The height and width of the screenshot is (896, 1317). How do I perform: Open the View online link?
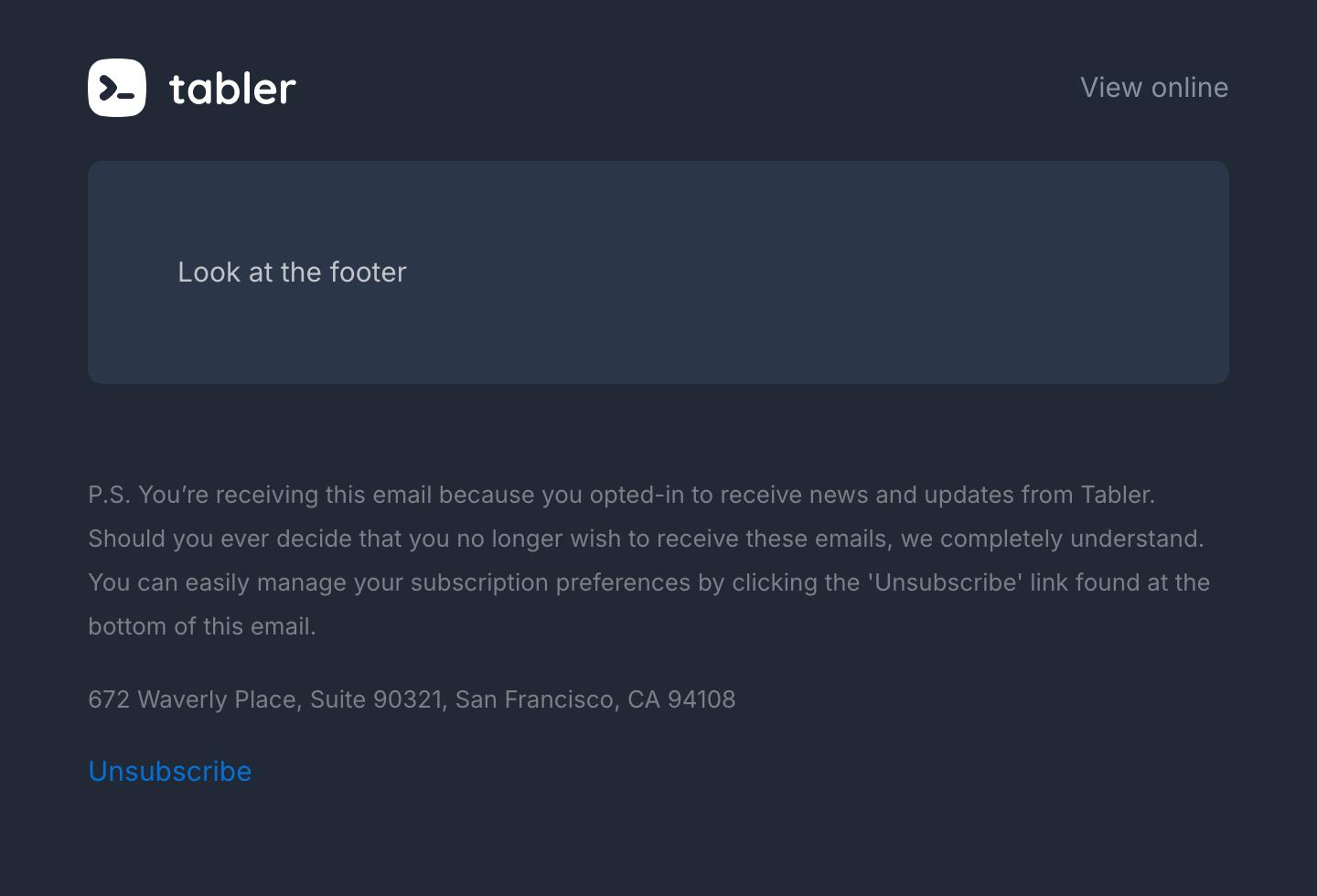[1154, 88]
